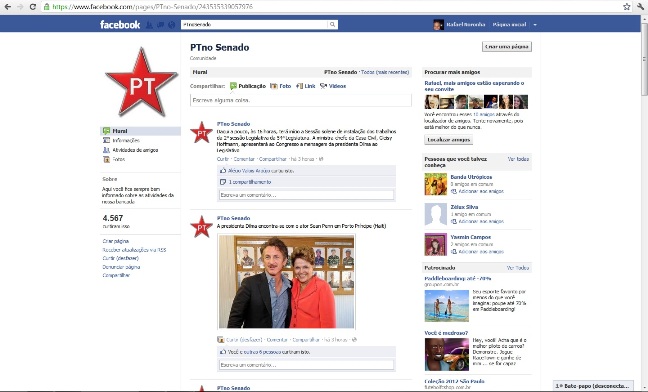Image resolution: width=648 pixels, height=392 pixels.
Task: Open the browser wrench menu
Action: click(x=641, y=7)
